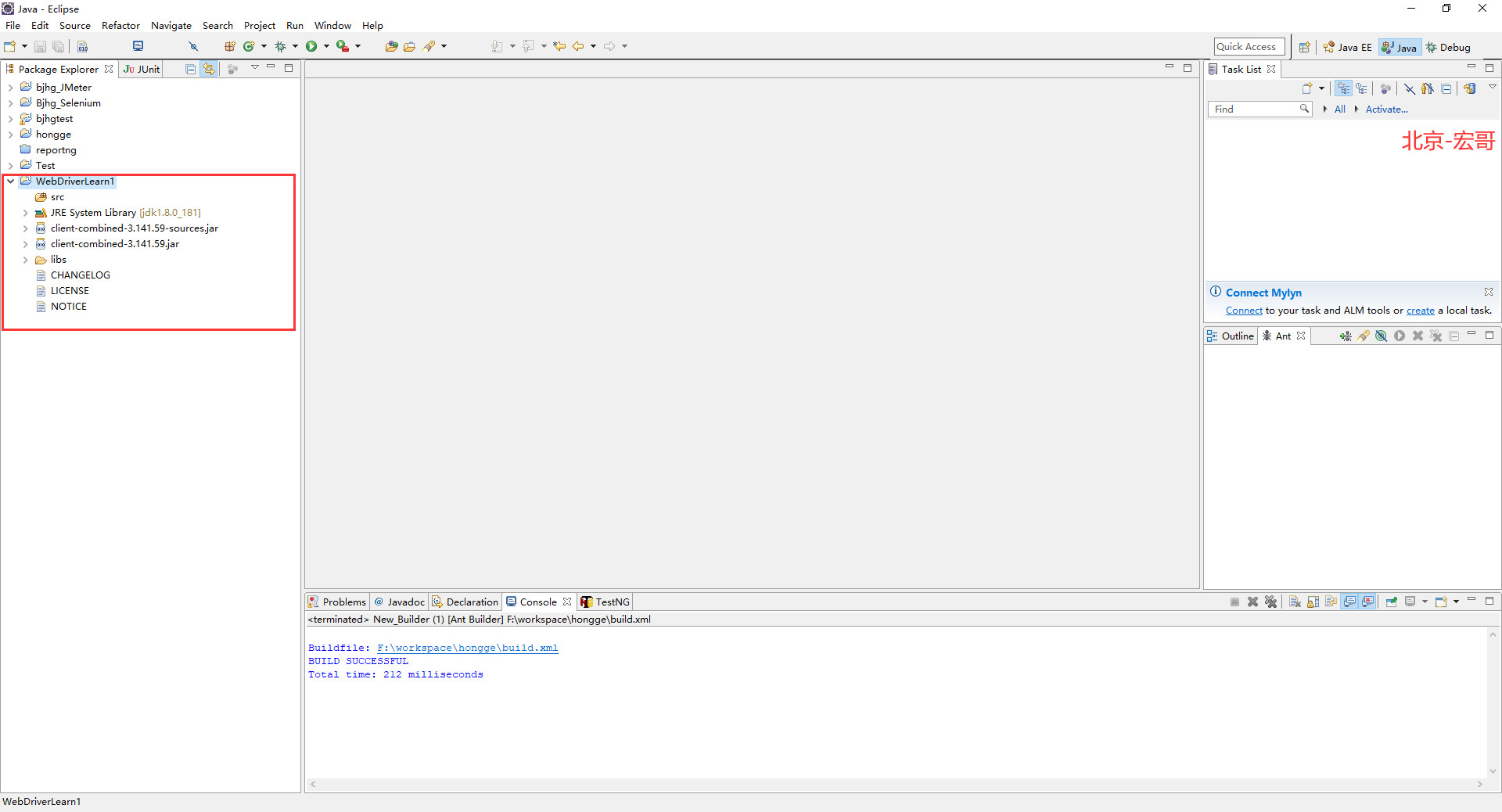Switch to the JUnit tab

tap(142, 69)
